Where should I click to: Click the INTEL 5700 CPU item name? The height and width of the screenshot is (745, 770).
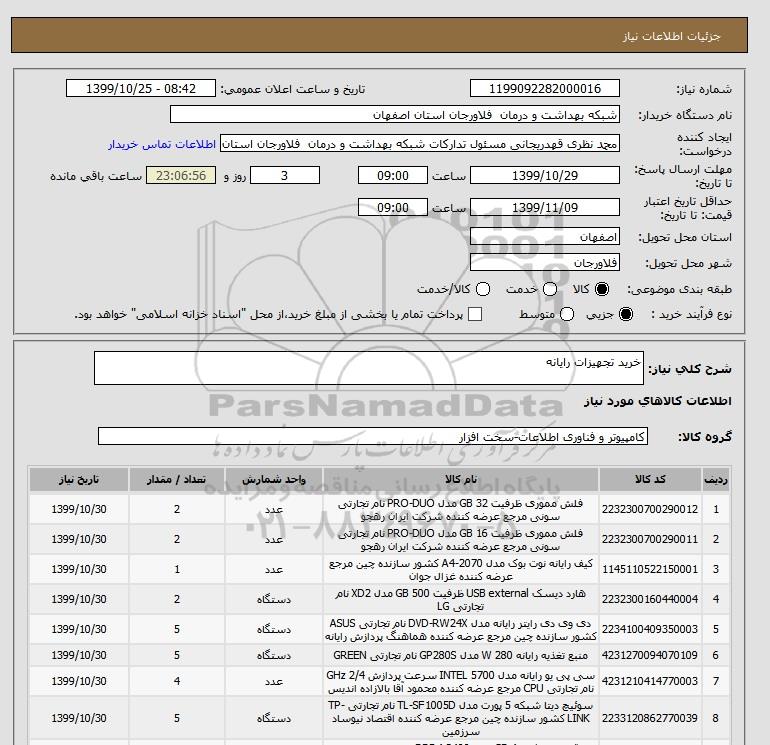click(x=461, y=682)
